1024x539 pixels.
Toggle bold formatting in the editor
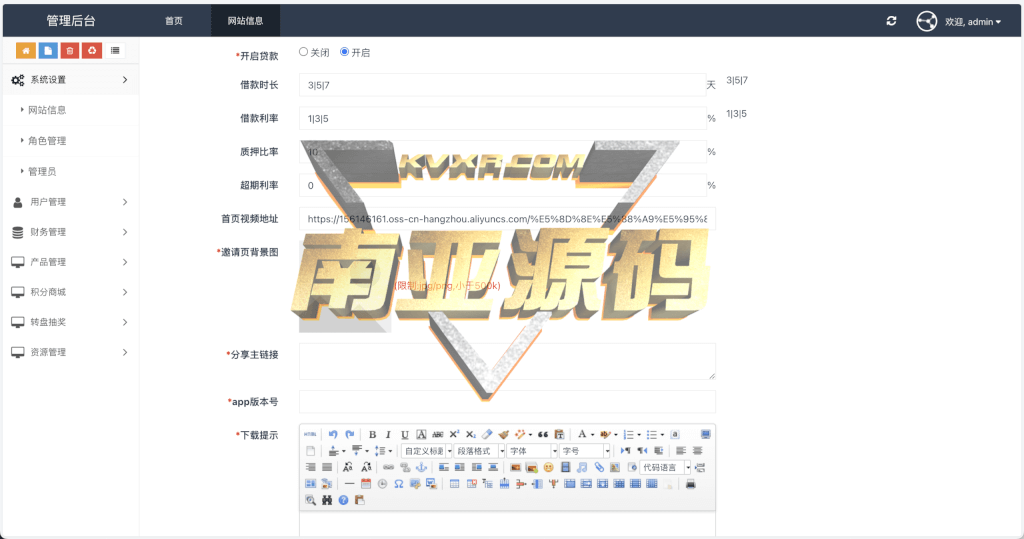[x=372, y=434]
